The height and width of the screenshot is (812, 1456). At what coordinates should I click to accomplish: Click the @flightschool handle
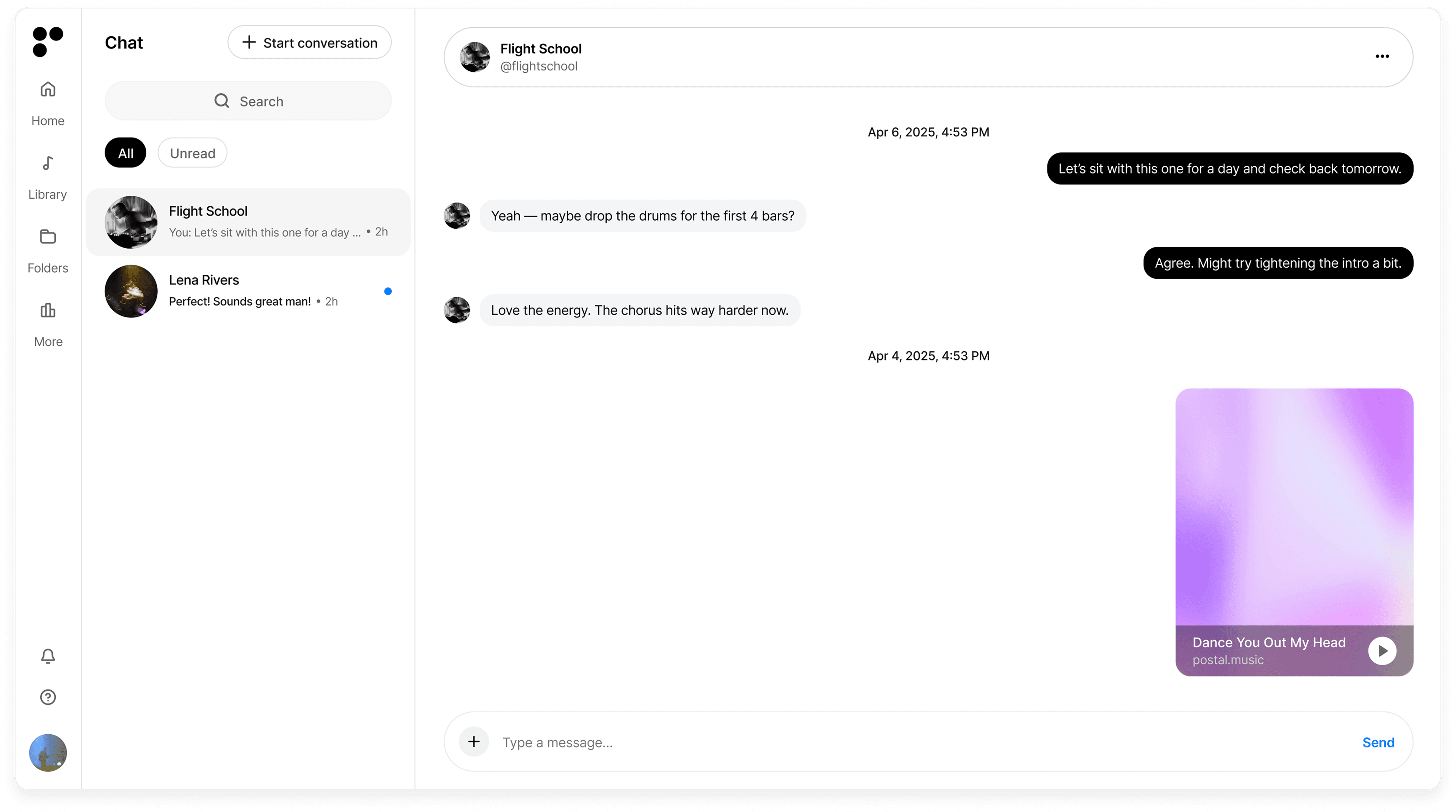click(539, 66)
